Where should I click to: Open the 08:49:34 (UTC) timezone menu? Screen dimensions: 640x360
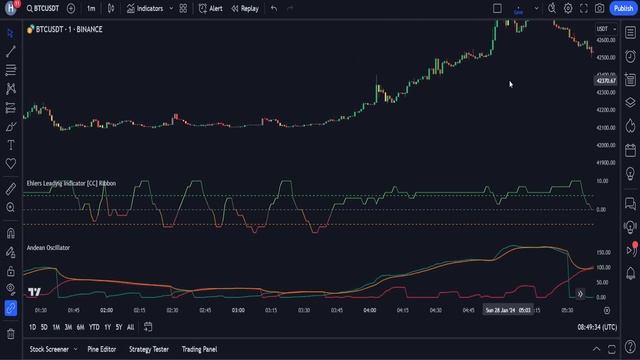(x=597, y=327)
